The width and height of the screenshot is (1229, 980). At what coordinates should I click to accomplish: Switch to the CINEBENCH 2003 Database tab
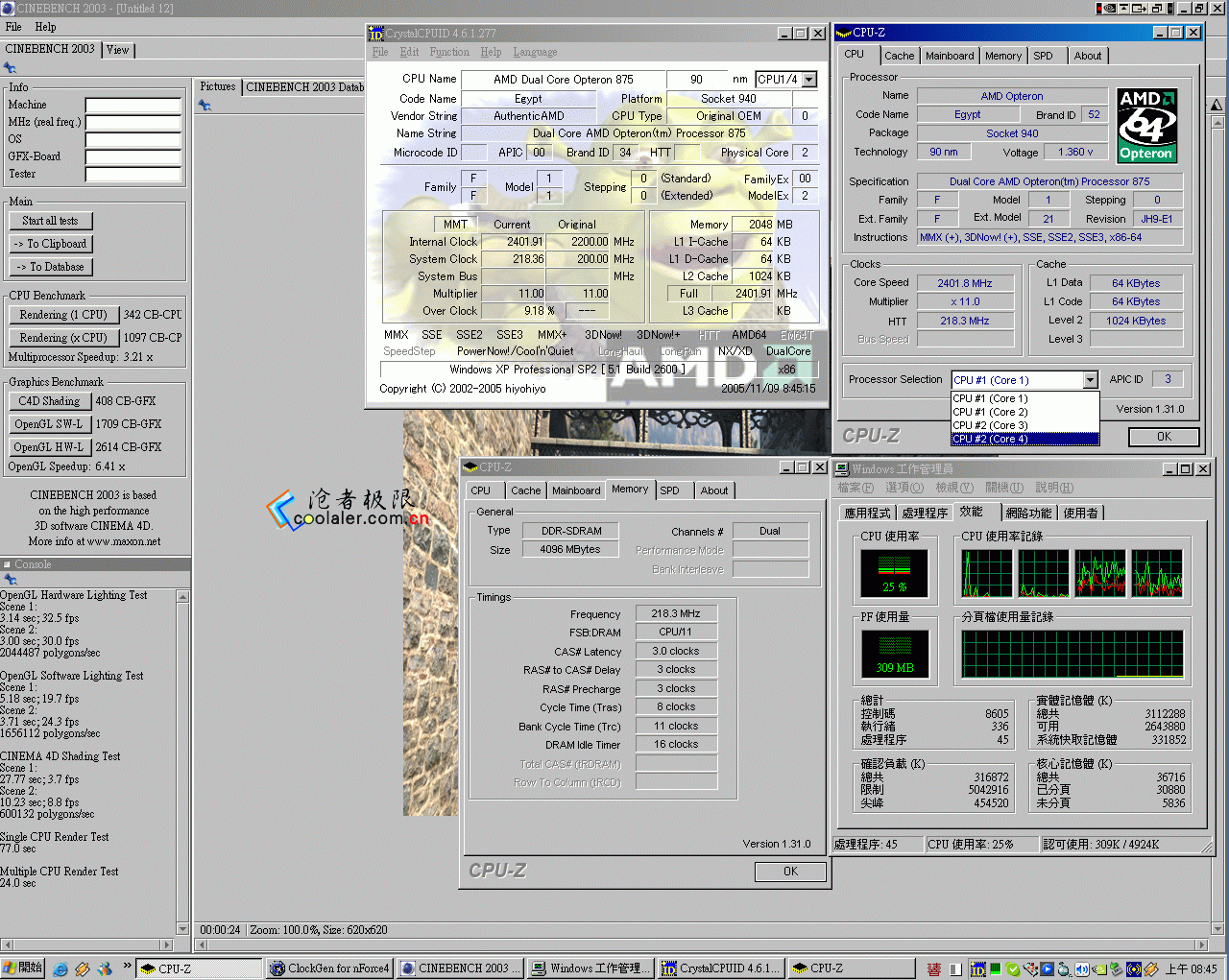pyautogui.click(x=304, y=87)
